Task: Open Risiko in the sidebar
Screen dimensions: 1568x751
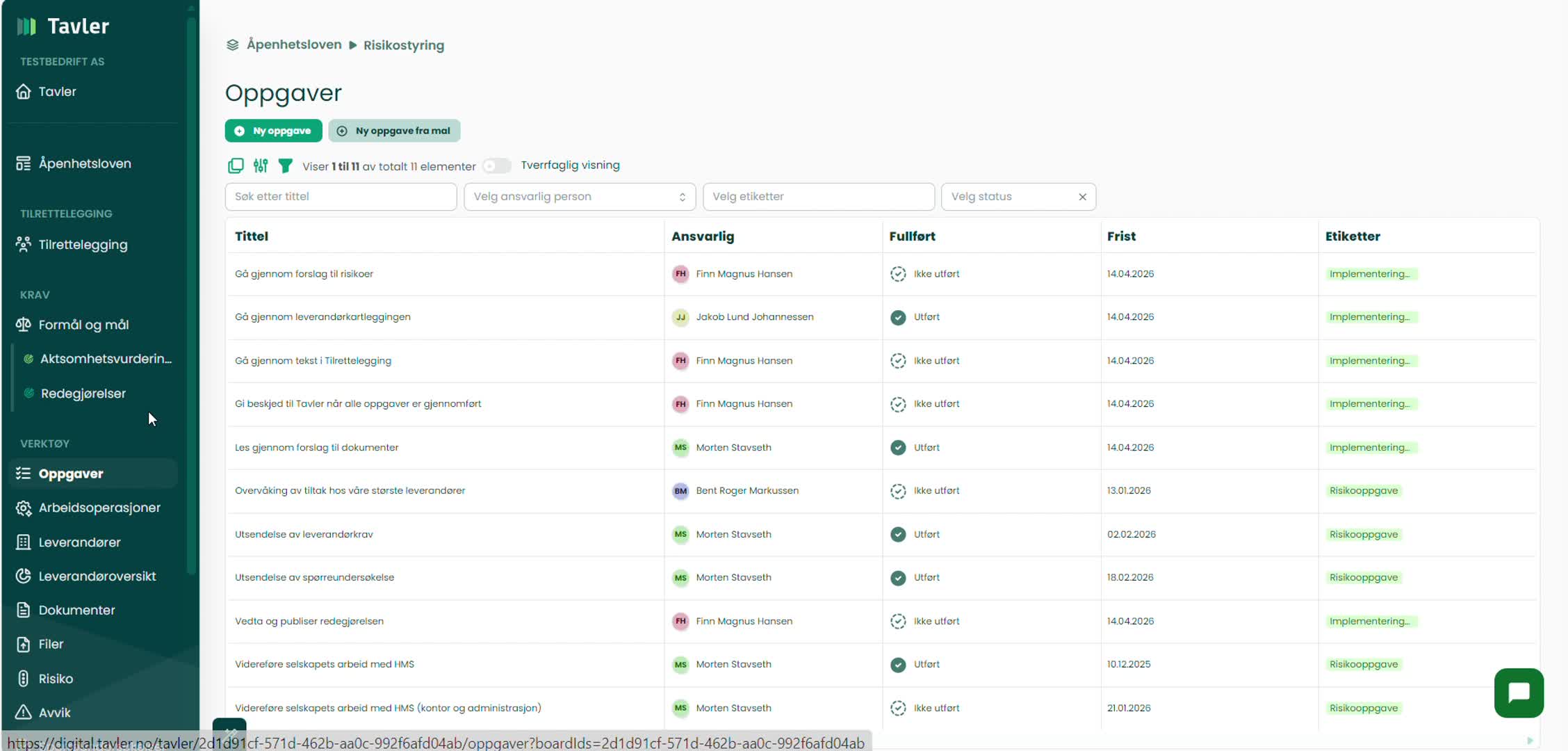Action: pos(56,679)
